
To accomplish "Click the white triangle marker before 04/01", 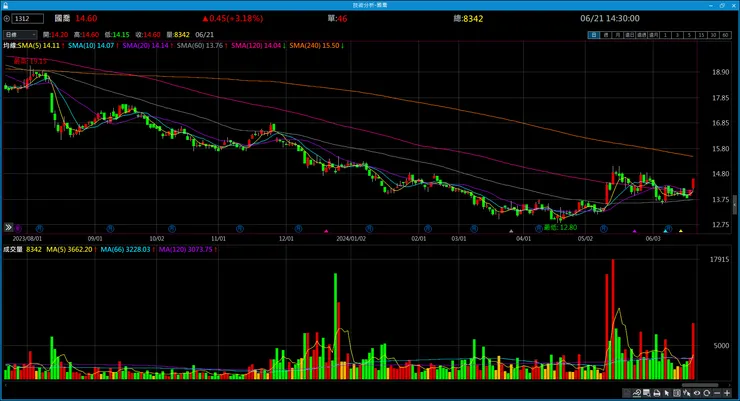I will click(511, 231).
